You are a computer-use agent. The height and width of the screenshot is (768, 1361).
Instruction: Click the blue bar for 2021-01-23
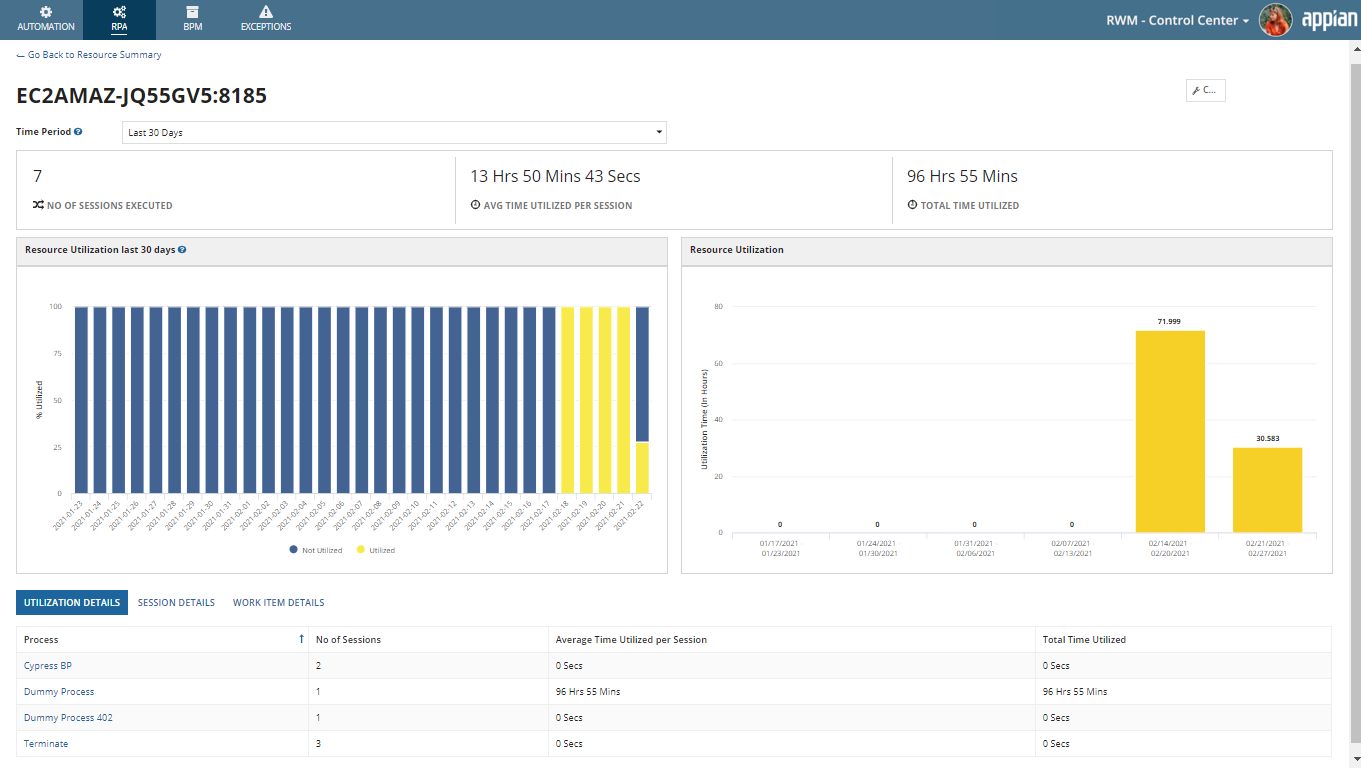coord(82,400)
